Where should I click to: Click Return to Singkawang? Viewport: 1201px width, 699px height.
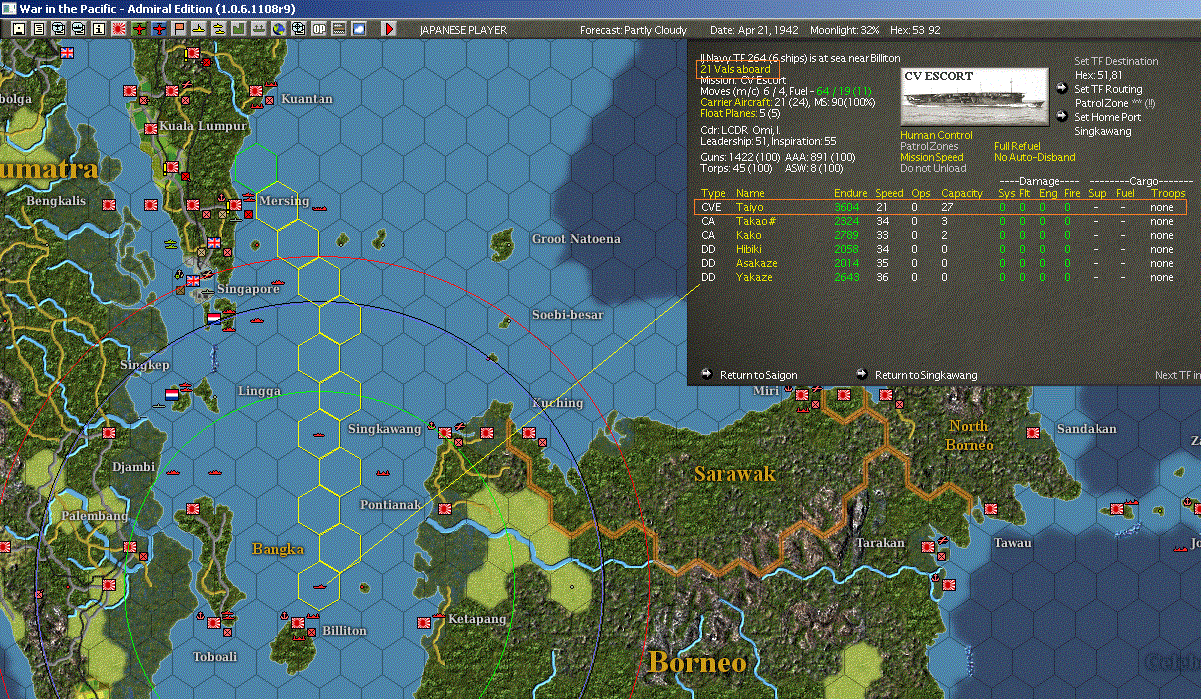pyautogui.click(x=926, y=375)
